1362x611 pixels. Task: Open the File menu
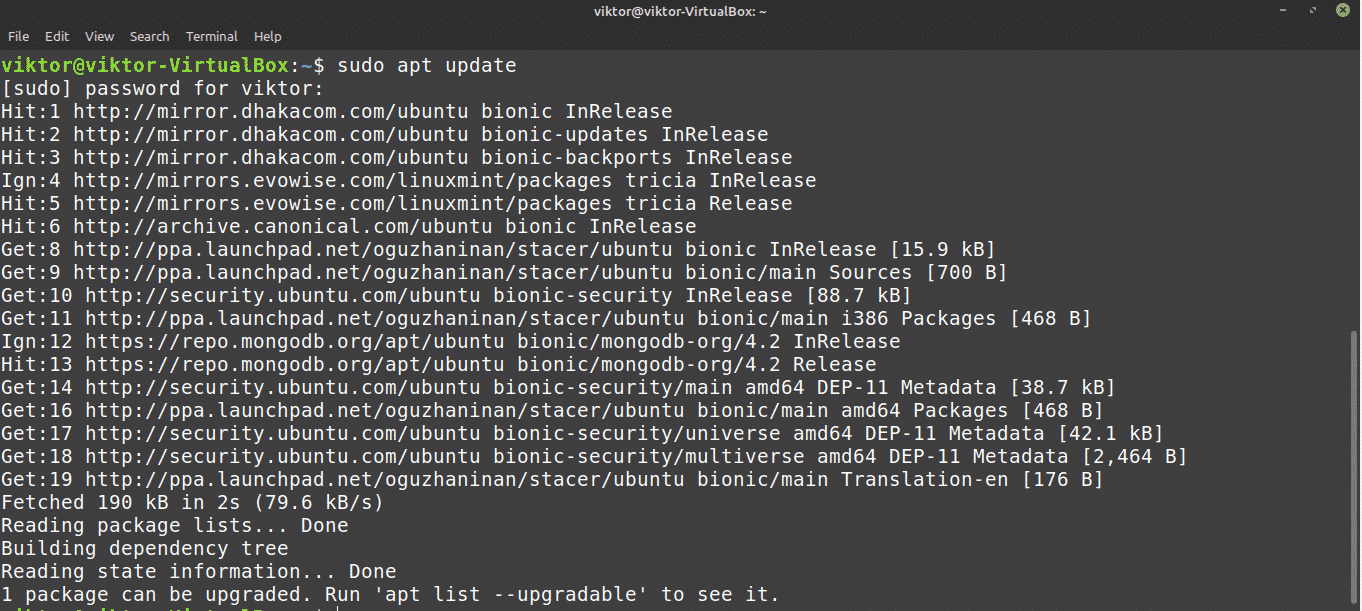click(18, 36)
